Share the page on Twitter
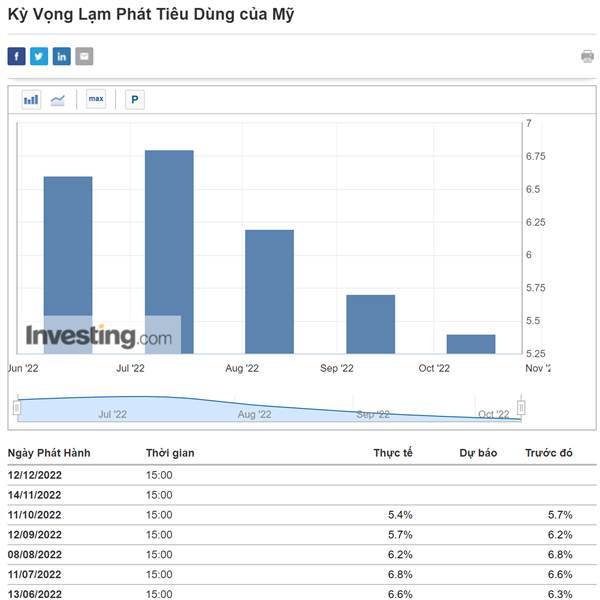This screenshot has width=600, height=600. point(39,56)
